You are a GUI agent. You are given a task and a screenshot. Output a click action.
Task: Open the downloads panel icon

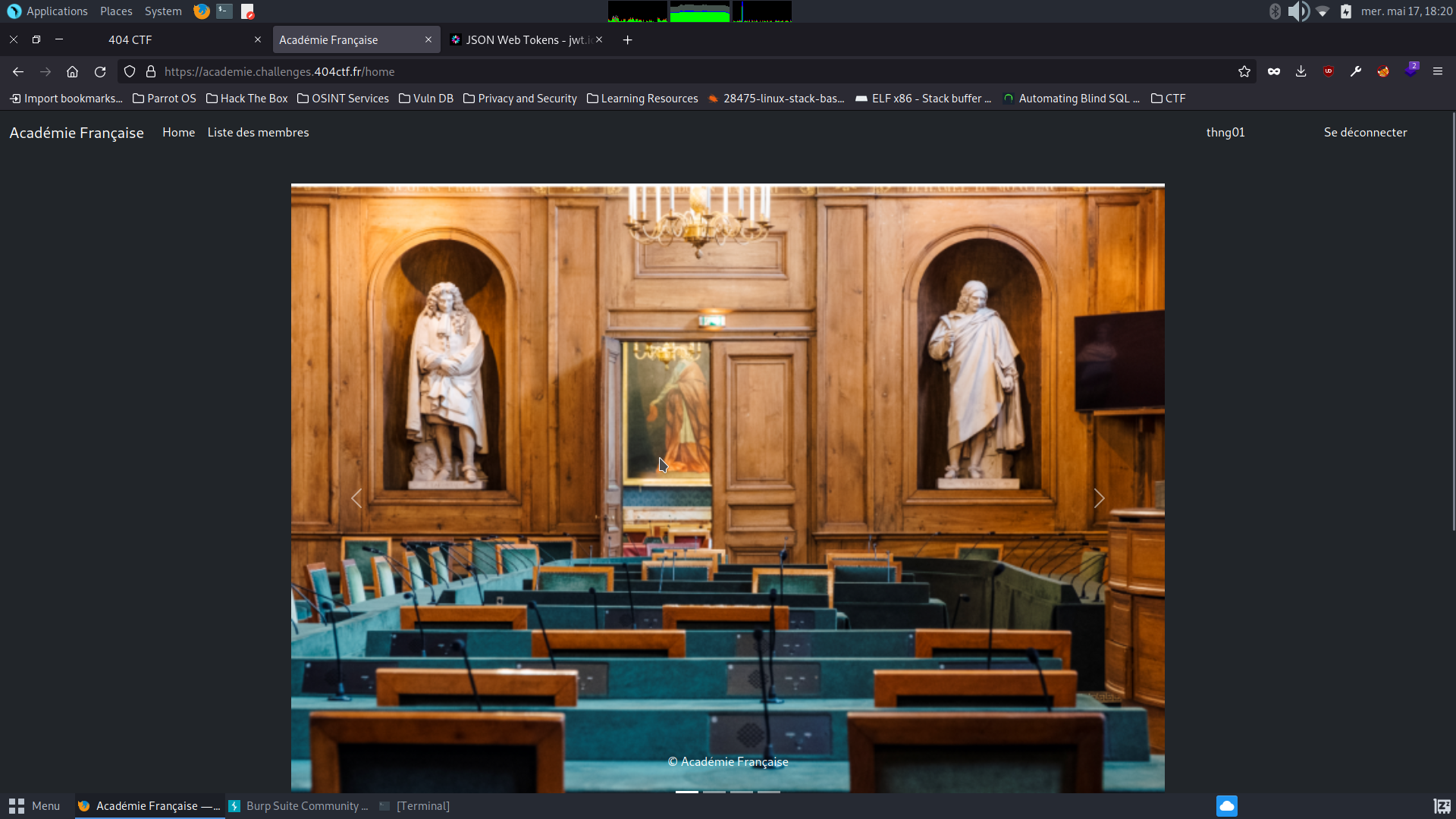[x=1301, y=71]
